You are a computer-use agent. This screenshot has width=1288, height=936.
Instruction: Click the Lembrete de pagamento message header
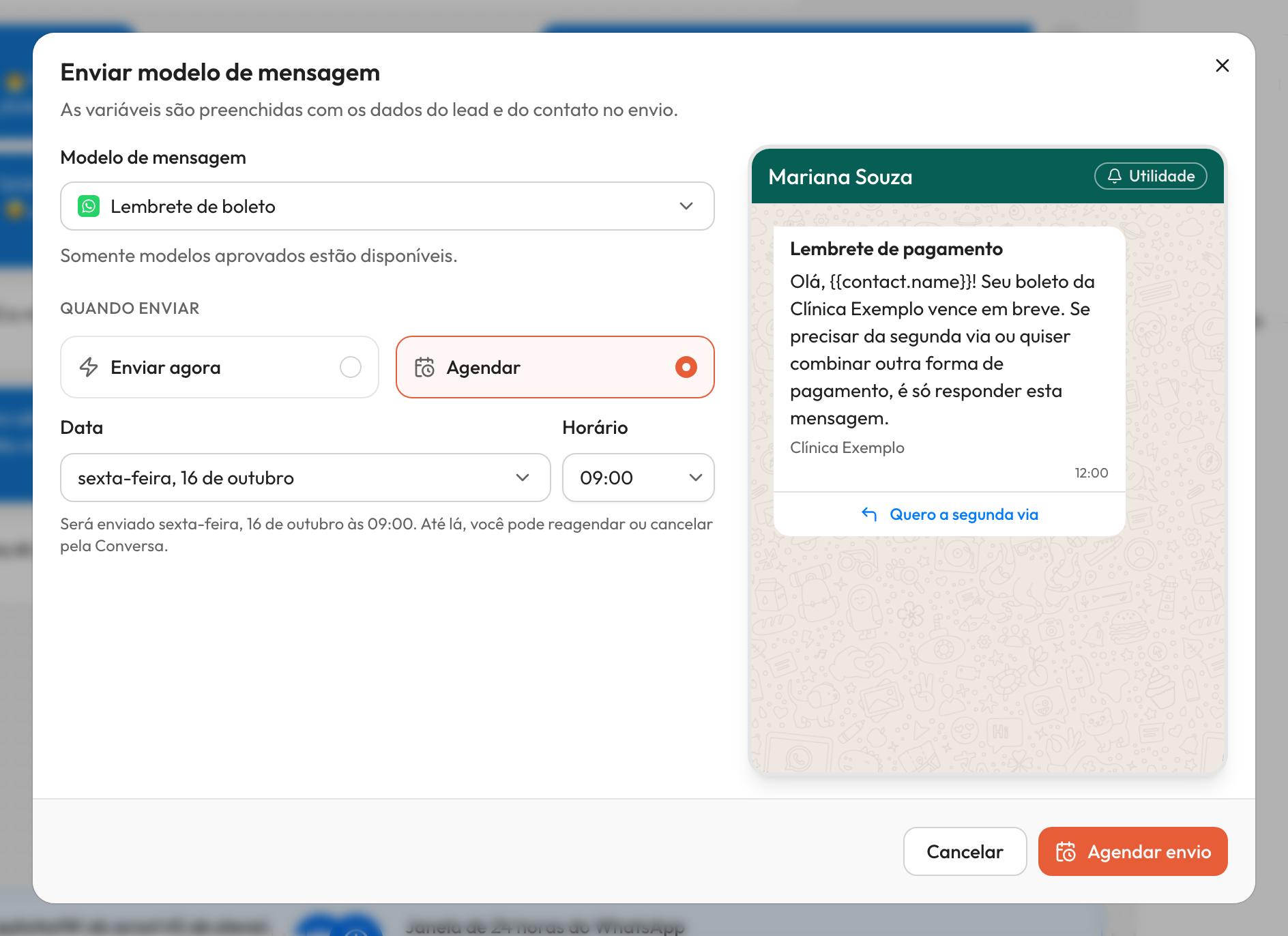[896, 249]
